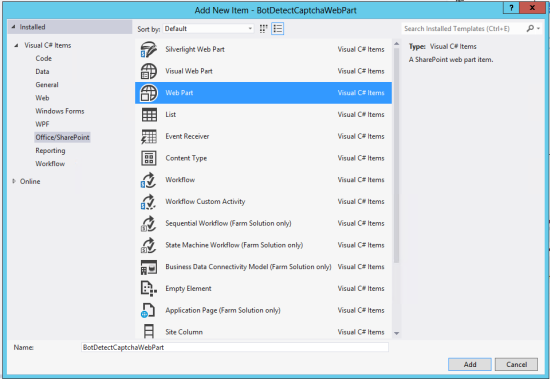550x379 pixels.
Task: Click the Add button
Action: [x=470, y=364]
